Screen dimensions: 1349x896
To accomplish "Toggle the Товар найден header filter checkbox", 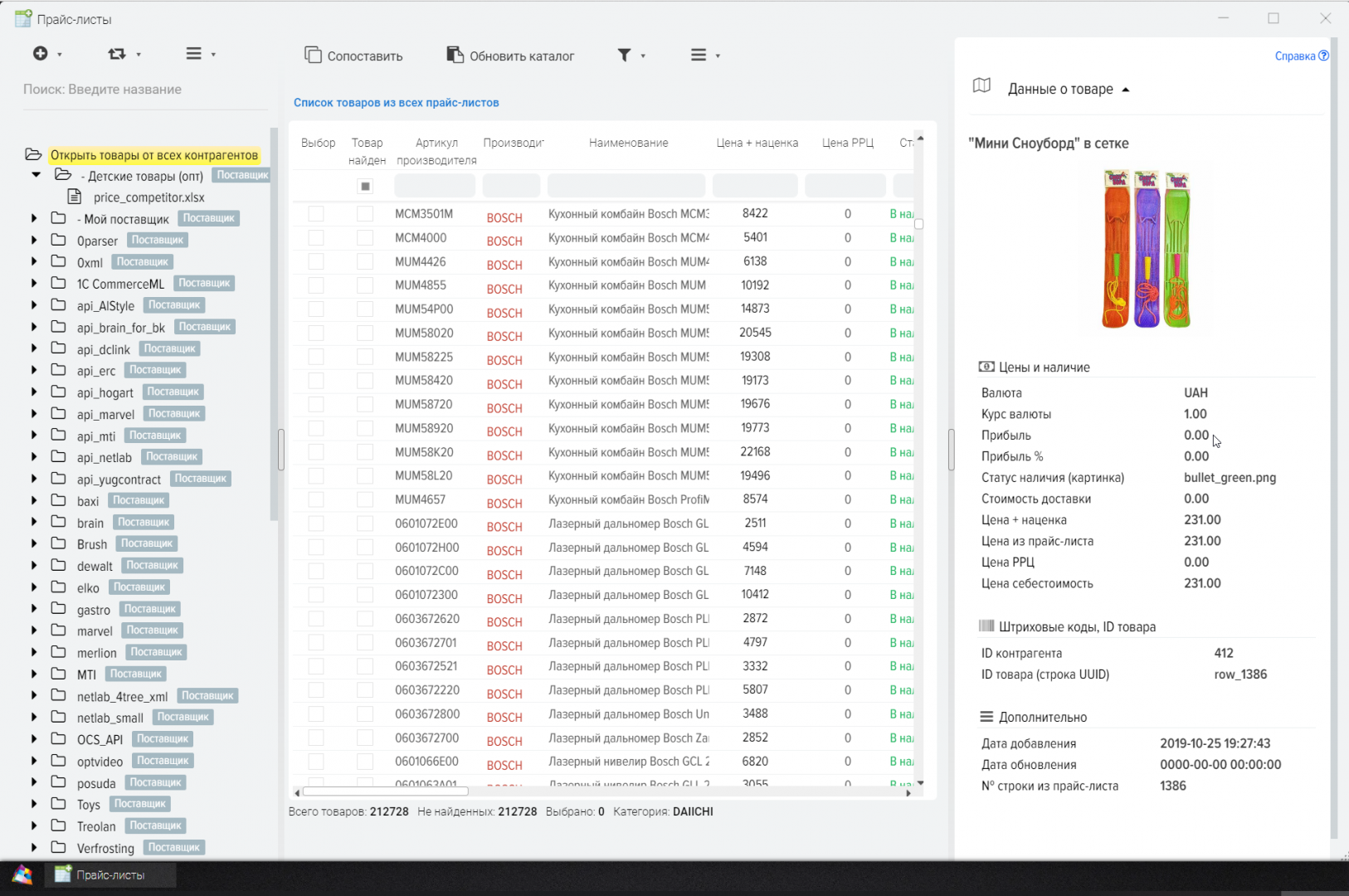I will point(365,186).
